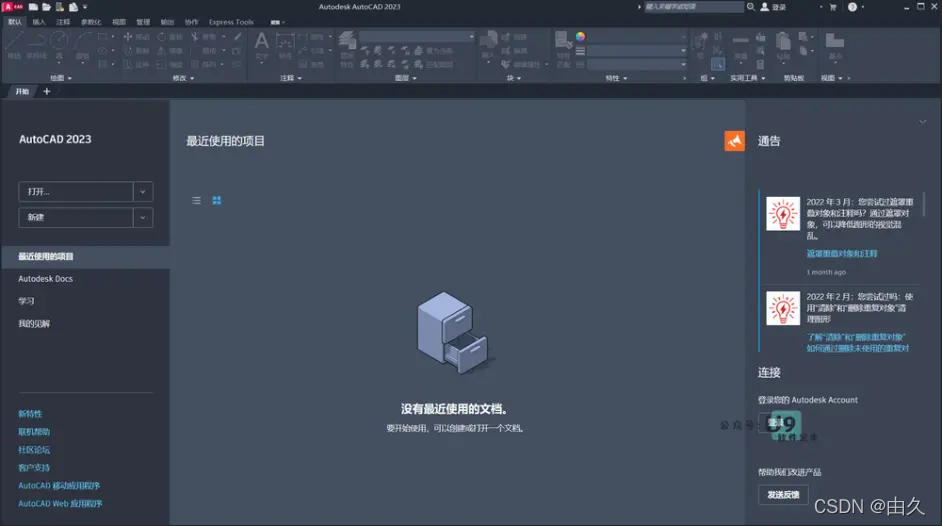This screenshot has width=942, height=526.
Task: Switch recent items to list view
Action: (x=196, y=201)
